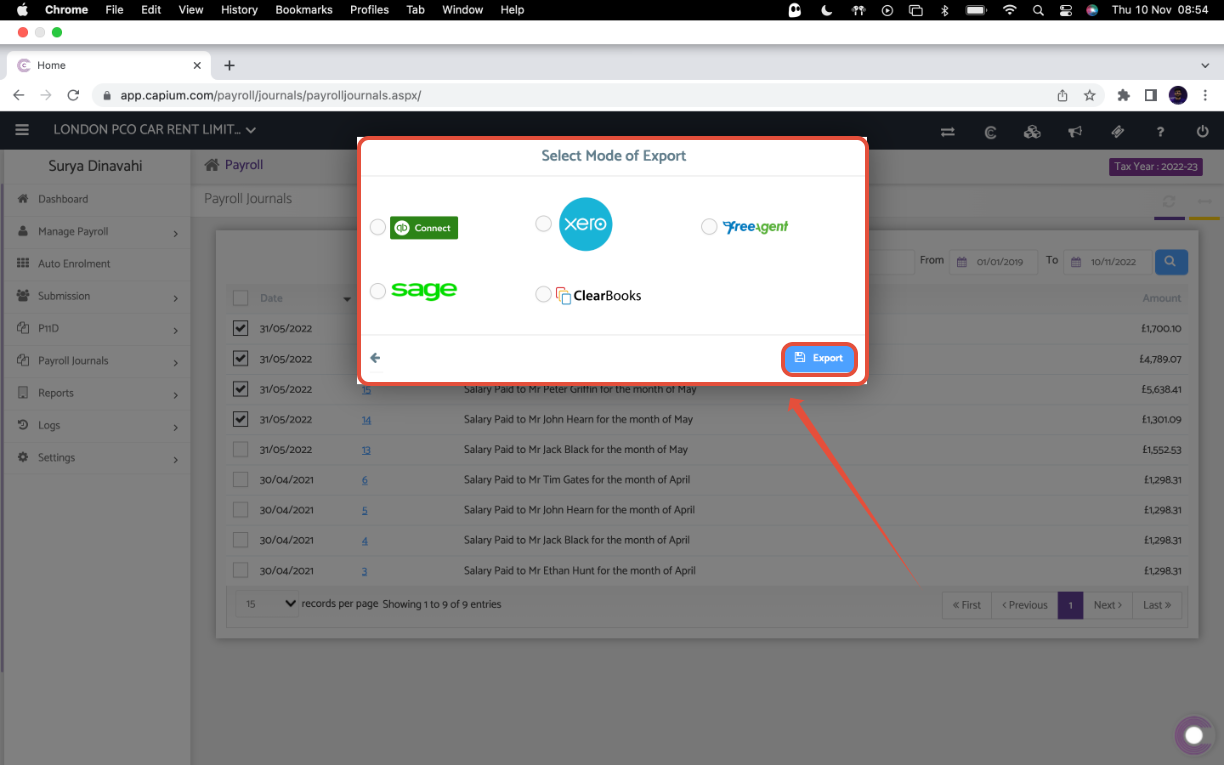Uncheck the £4,789.07 journal row
The height and width of the screenshot is (765, 1224).
[x=240, y=358]
